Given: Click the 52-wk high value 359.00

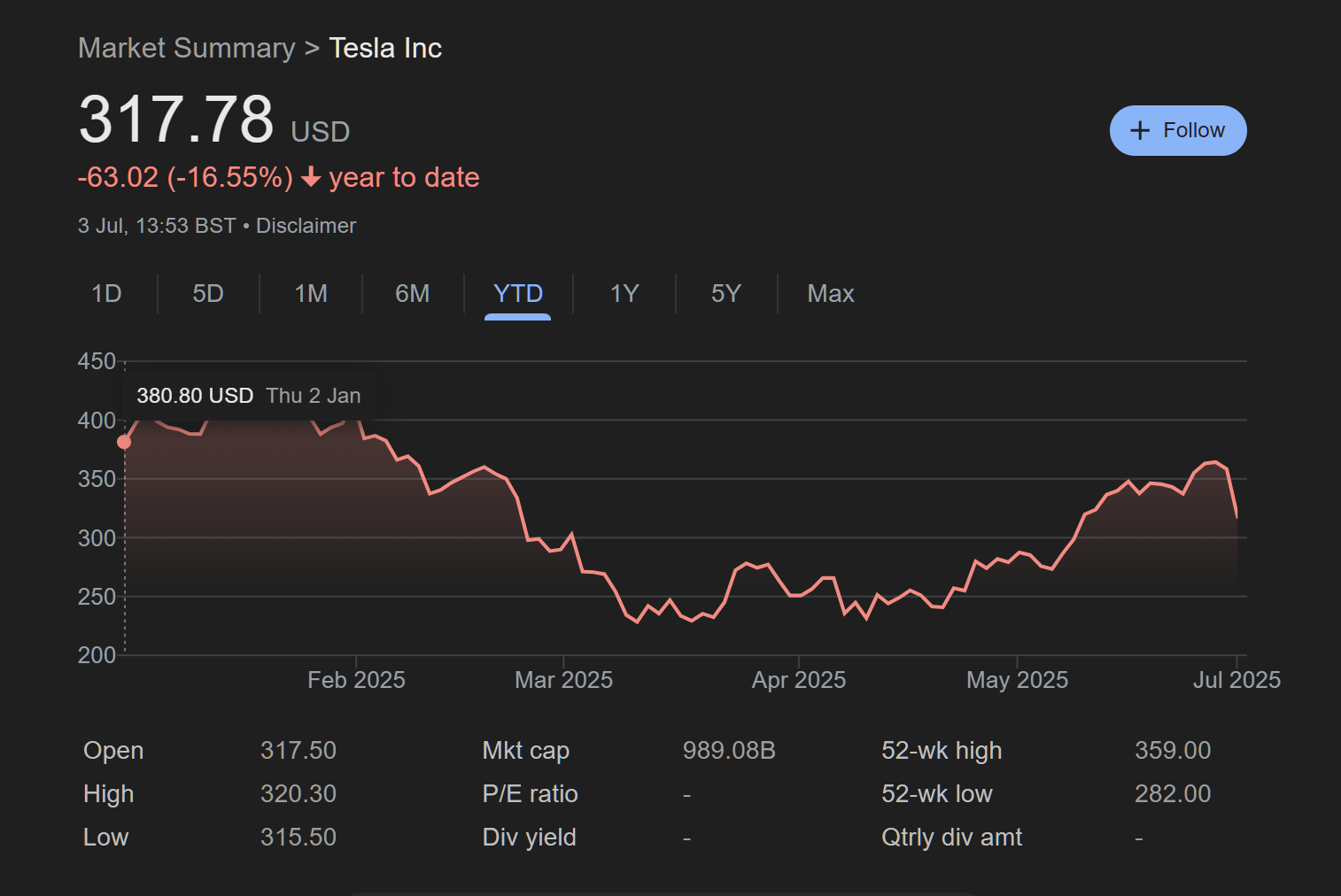Looking at the screenshot, I should pos(1173,751).
